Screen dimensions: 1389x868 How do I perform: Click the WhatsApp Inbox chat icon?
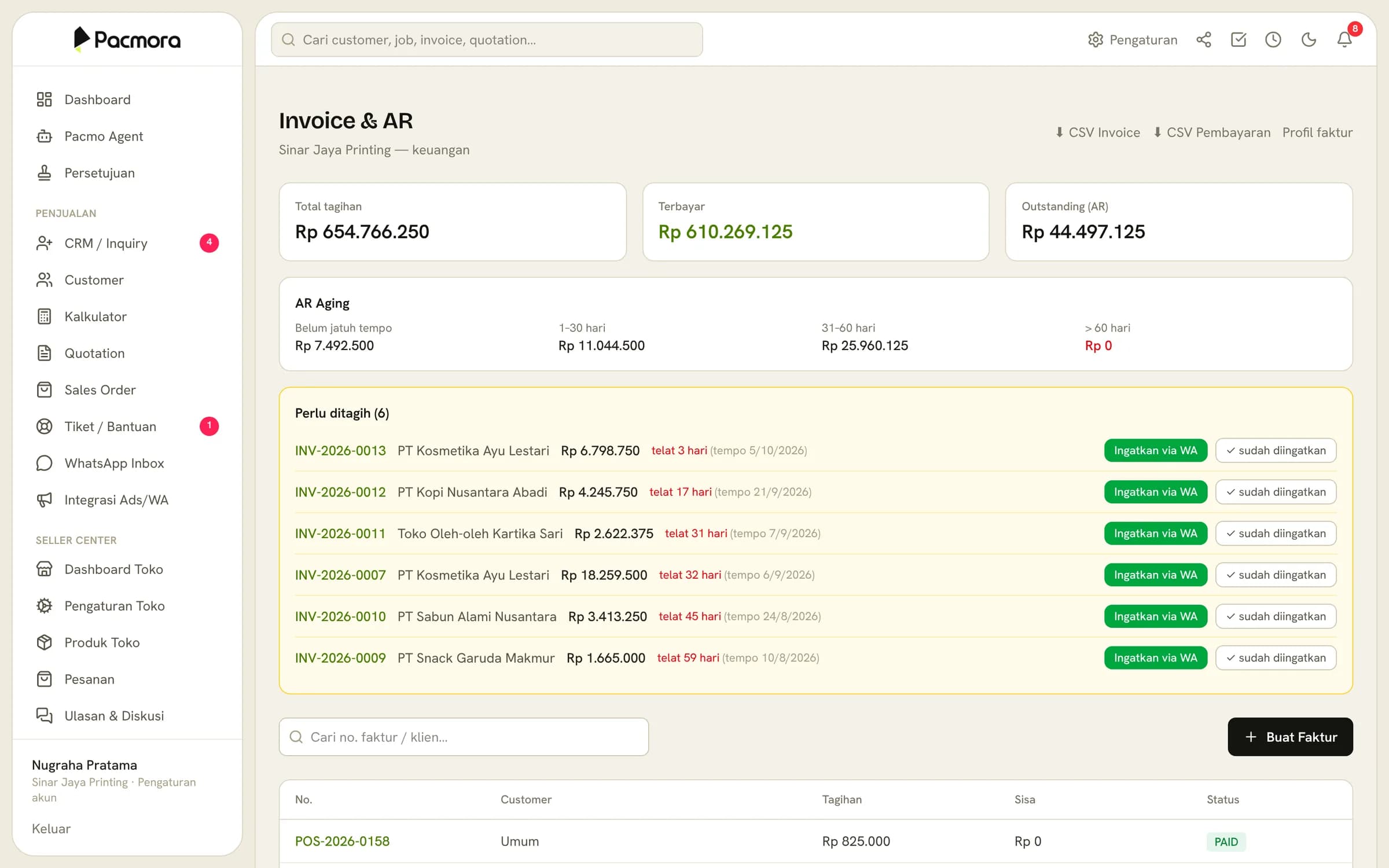(45, 463)
